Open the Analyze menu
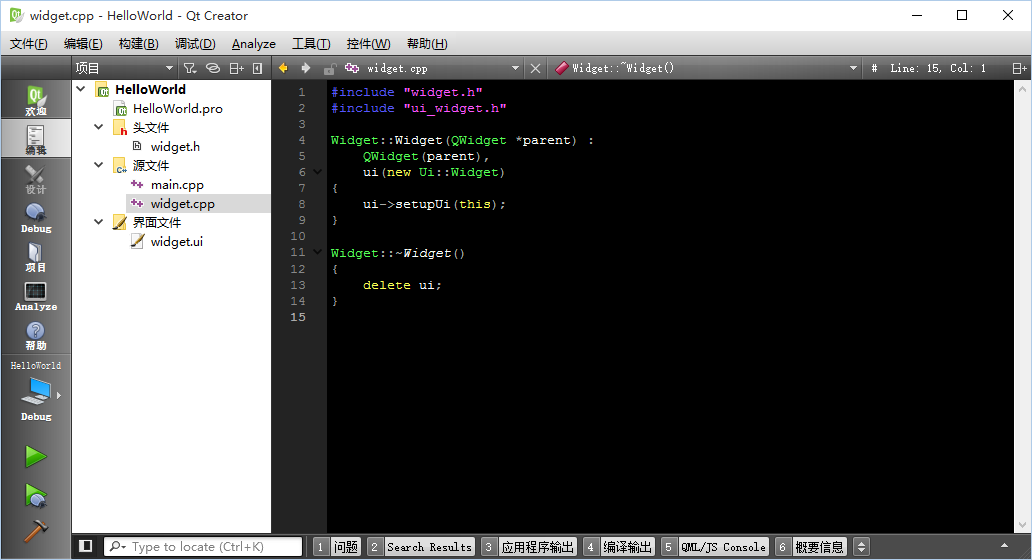The width and height of the screenshot is (1032, 560). (x=253, y=43)
